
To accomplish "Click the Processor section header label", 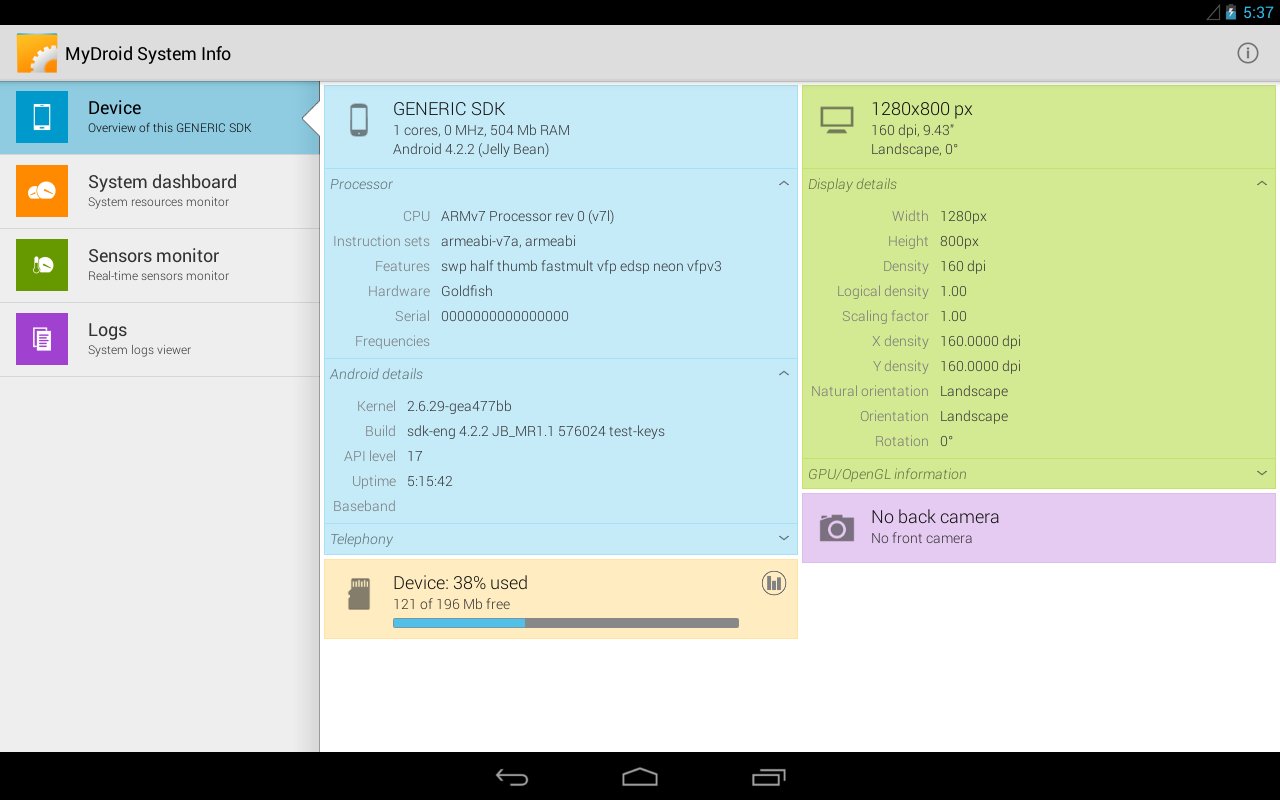I will point(361,184).
